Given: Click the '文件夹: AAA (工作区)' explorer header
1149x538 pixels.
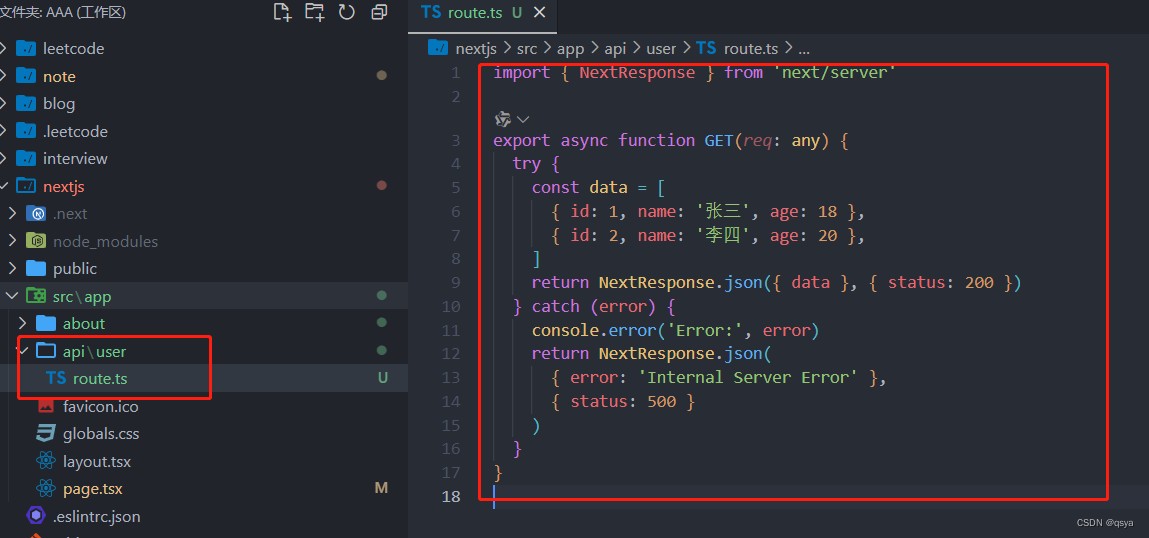Looking at the screenshot, I should click(x=63, y=12).
